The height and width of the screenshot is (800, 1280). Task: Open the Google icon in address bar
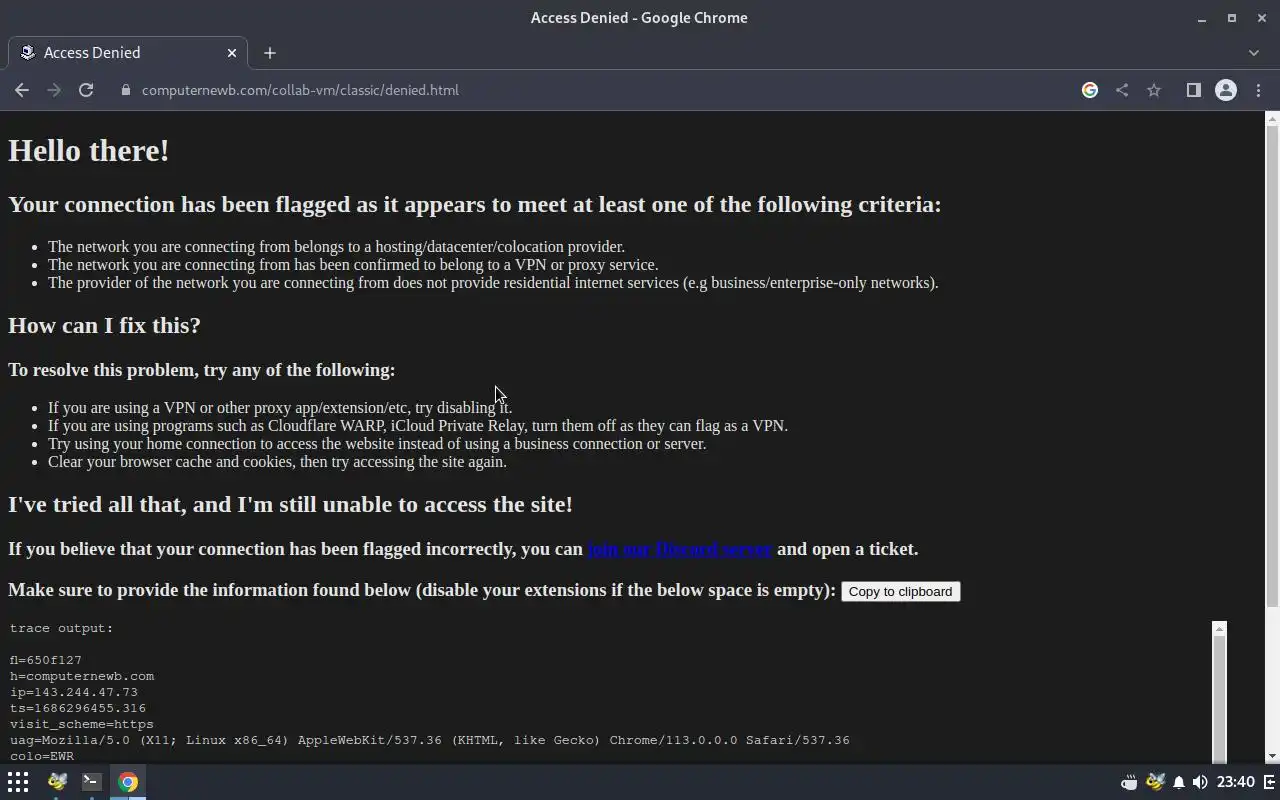[1090, 90]
